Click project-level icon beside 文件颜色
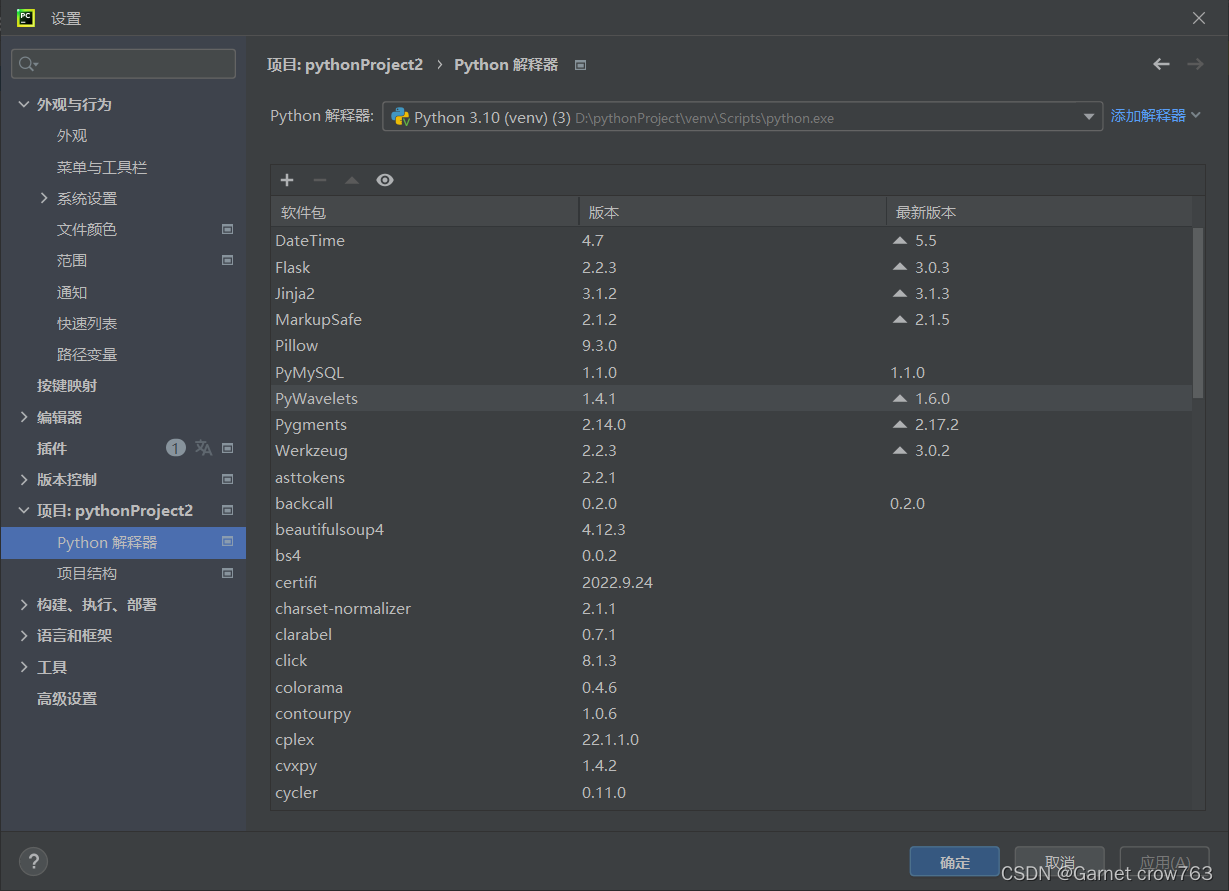 coord(227,229)
